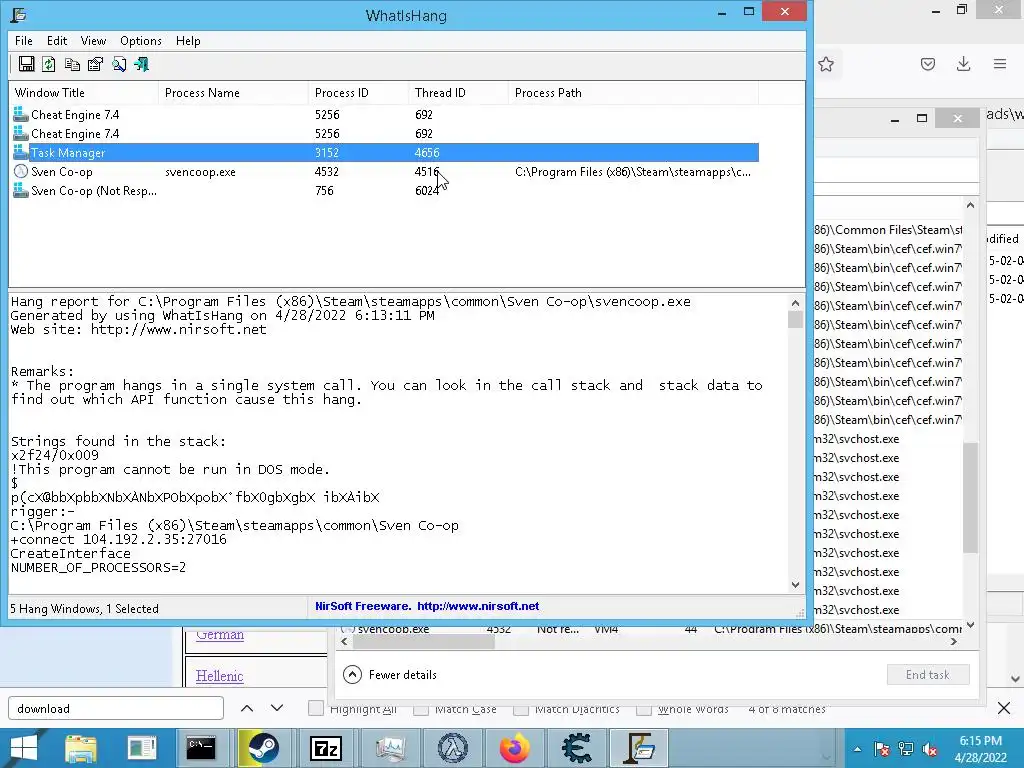Collapse Task Manager with Fewer details
This screenshot has width=1024, height=768.
tap(390, 675)
